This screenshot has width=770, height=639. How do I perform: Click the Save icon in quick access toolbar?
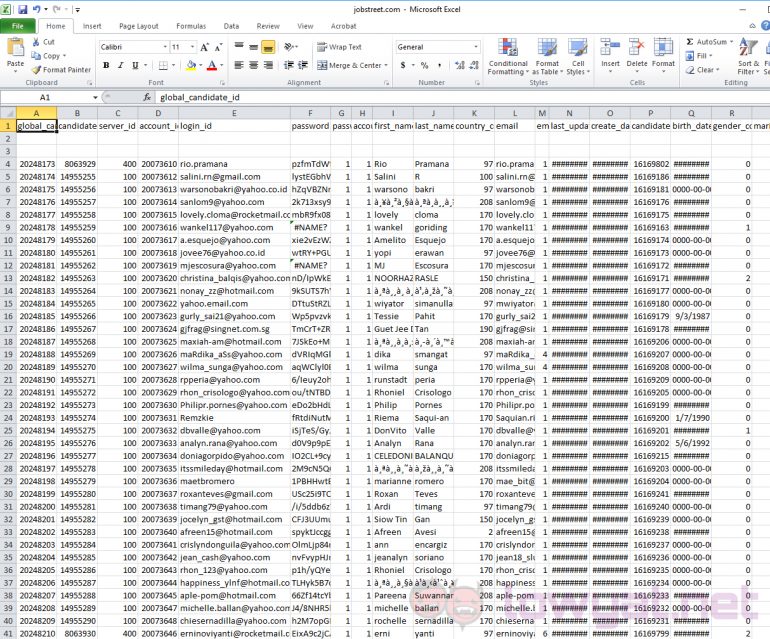point(23,9)
